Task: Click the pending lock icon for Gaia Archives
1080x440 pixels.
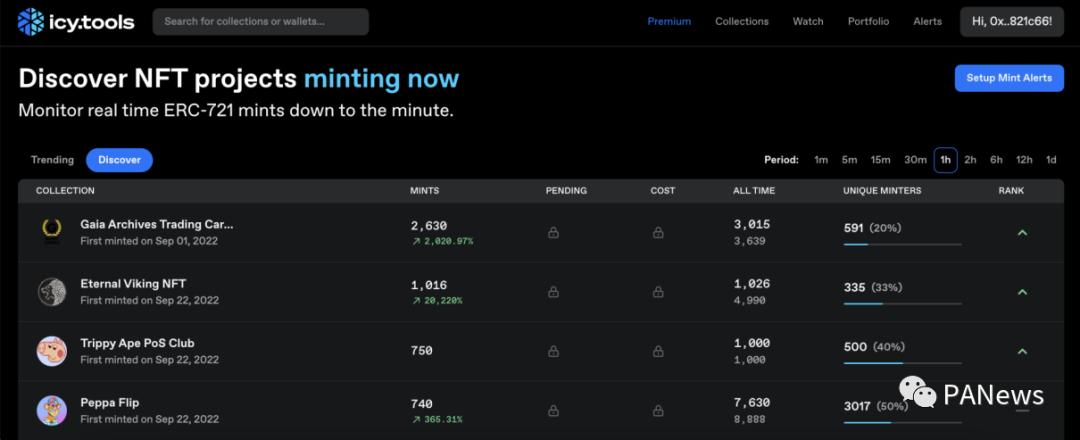Action: (x=553, y=233)
